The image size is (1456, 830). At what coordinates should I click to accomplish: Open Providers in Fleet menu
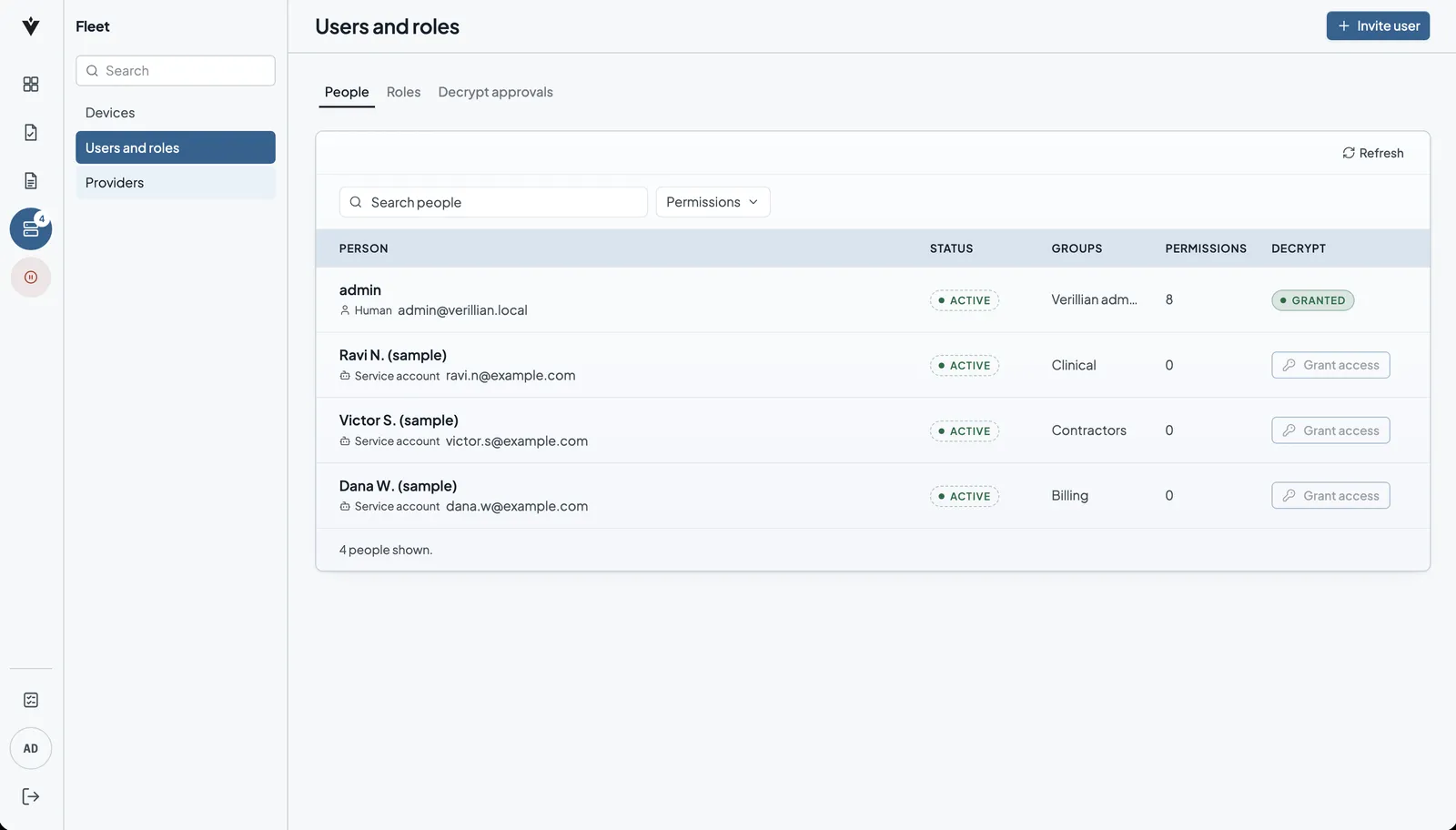pos(176,183)
